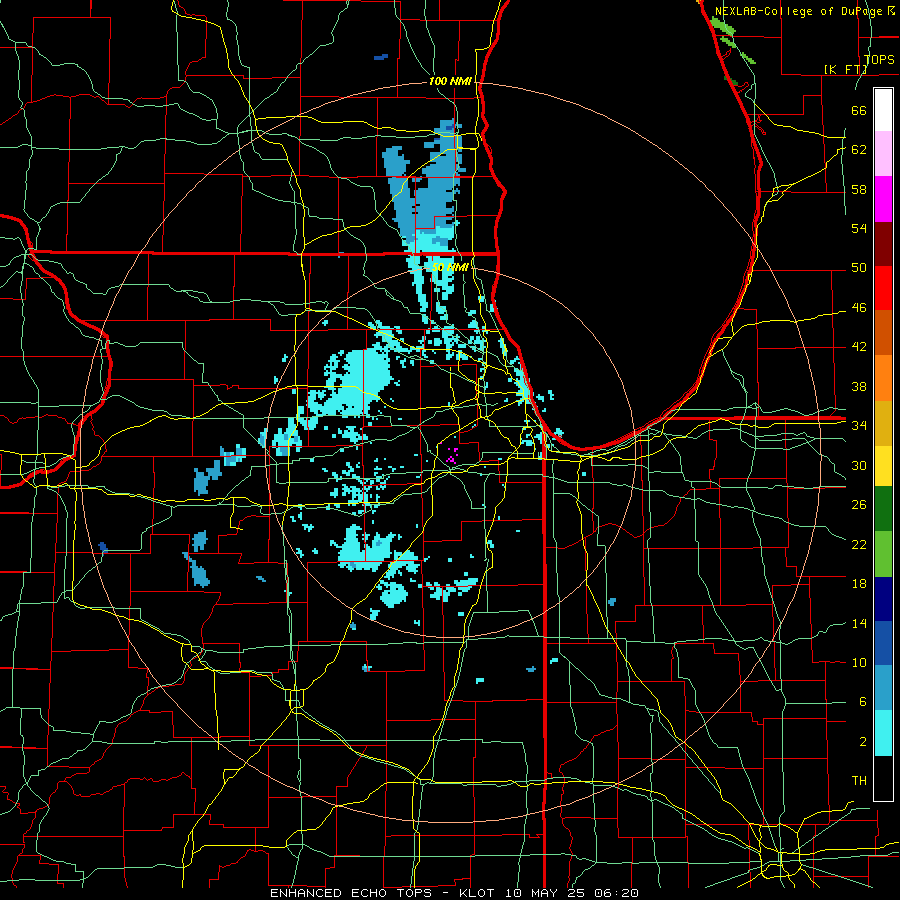Click the ENHANCED ECHO TOPS caption at bottom
This screenshot has height=900, width=900.
(x=455, y=893)
